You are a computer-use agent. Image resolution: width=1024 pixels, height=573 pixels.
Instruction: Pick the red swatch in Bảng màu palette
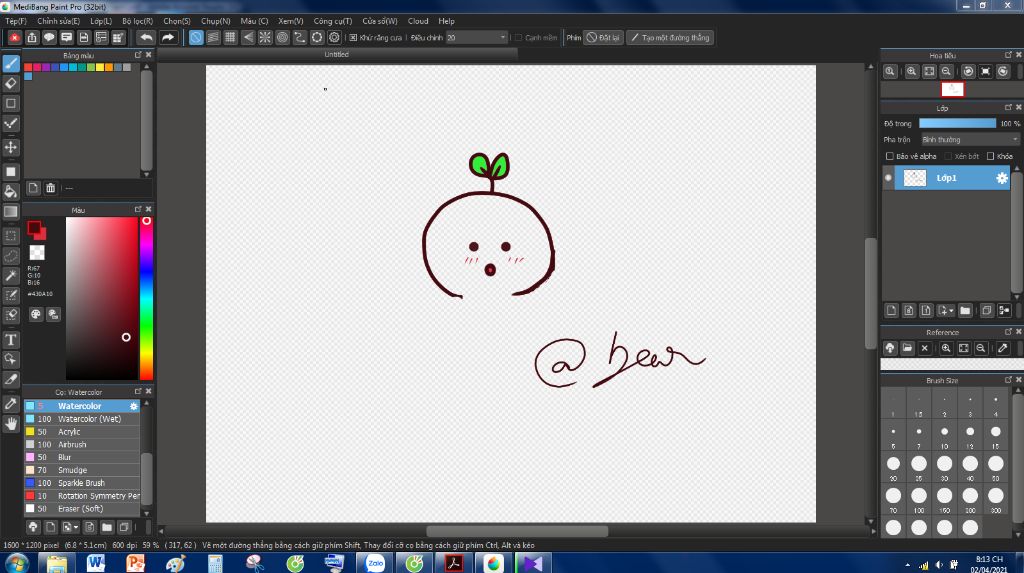pyautogui.click(x=28, y=67)
